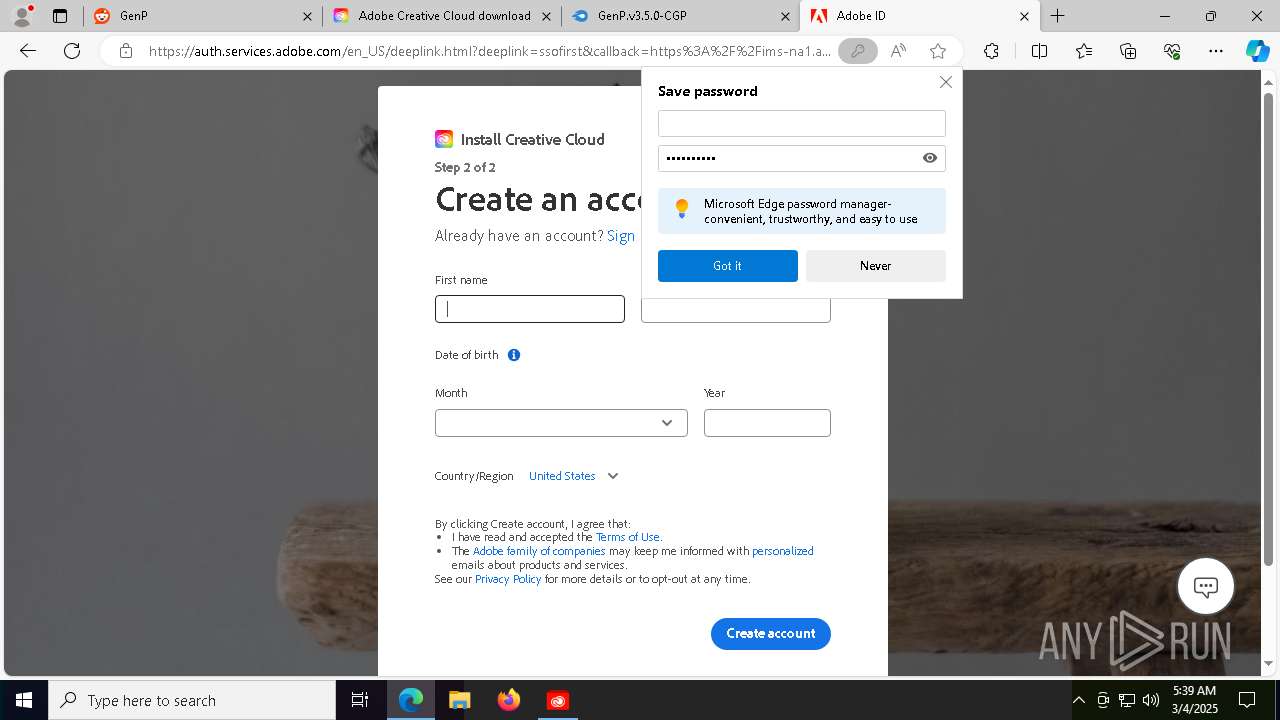This screenshot has width=1280, height=720.
Task: Open the personalized link
Action: click(x=782, y=551)
